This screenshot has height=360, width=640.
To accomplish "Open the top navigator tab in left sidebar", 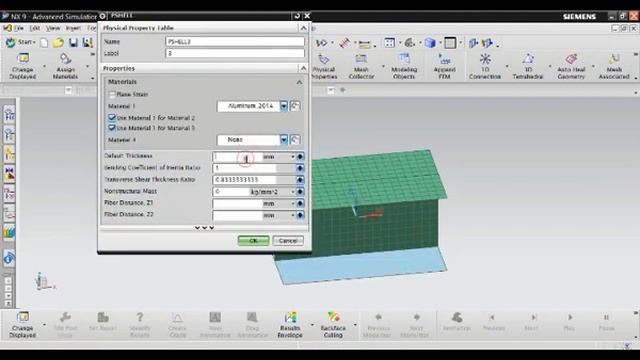I will point(9,114).
